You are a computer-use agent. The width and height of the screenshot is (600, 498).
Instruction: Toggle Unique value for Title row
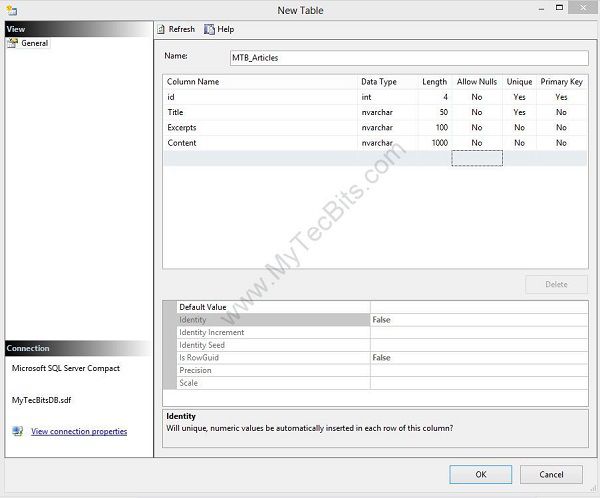[x=519, y=113]
